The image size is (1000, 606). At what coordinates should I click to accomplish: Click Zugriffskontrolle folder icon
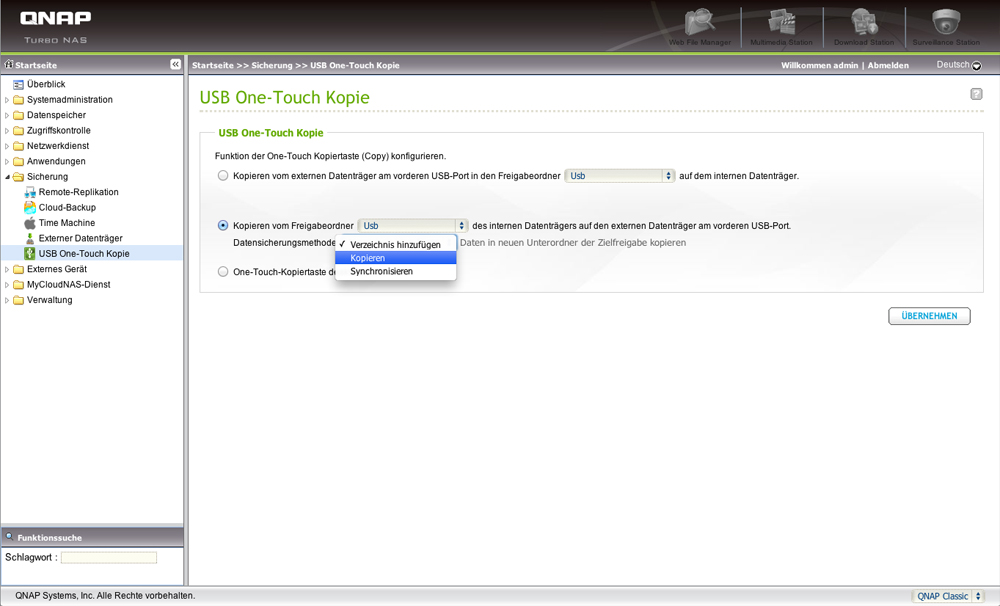18,130
